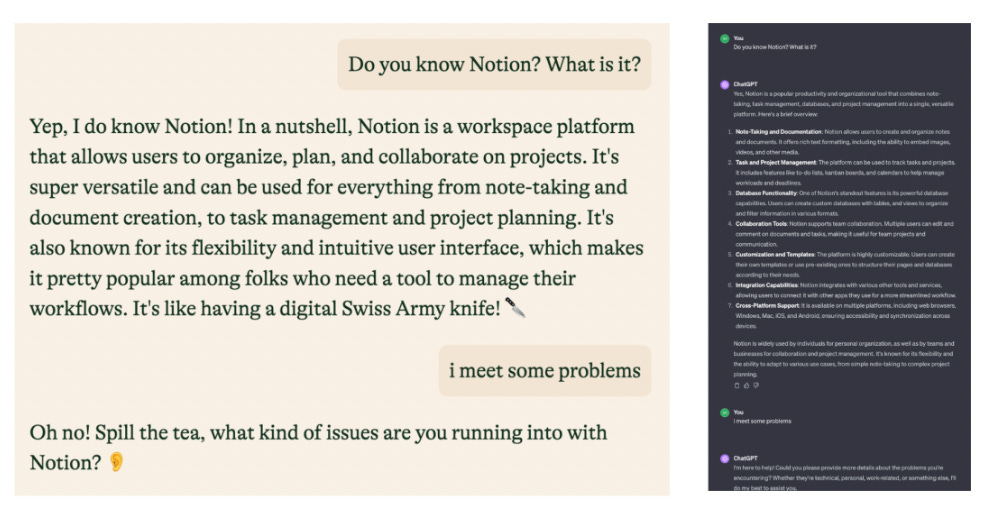Click "Task and Project Management" list heading
This screenshot has width=992, height=508.
776,163
